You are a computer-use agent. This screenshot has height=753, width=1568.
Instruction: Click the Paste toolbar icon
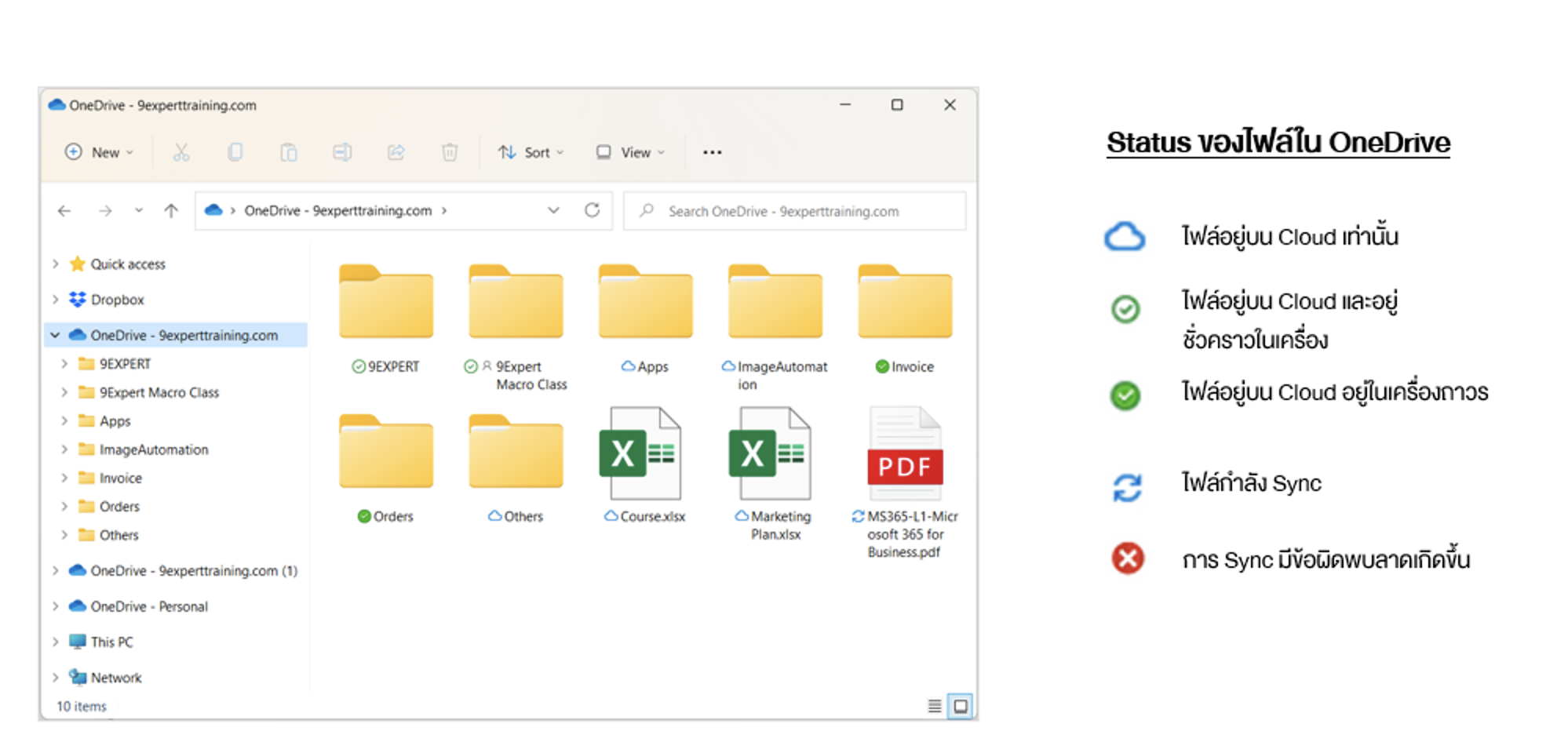click(288, 151)
